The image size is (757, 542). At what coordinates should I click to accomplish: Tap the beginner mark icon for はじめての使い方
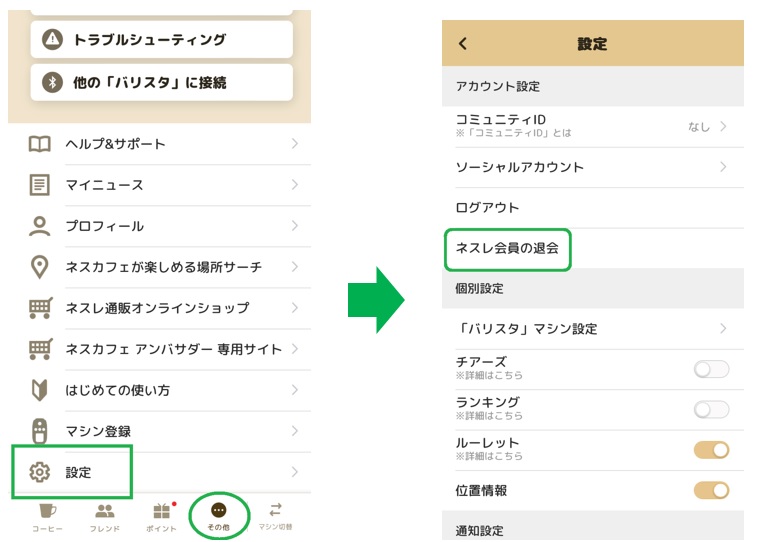(x=40, y=390)
